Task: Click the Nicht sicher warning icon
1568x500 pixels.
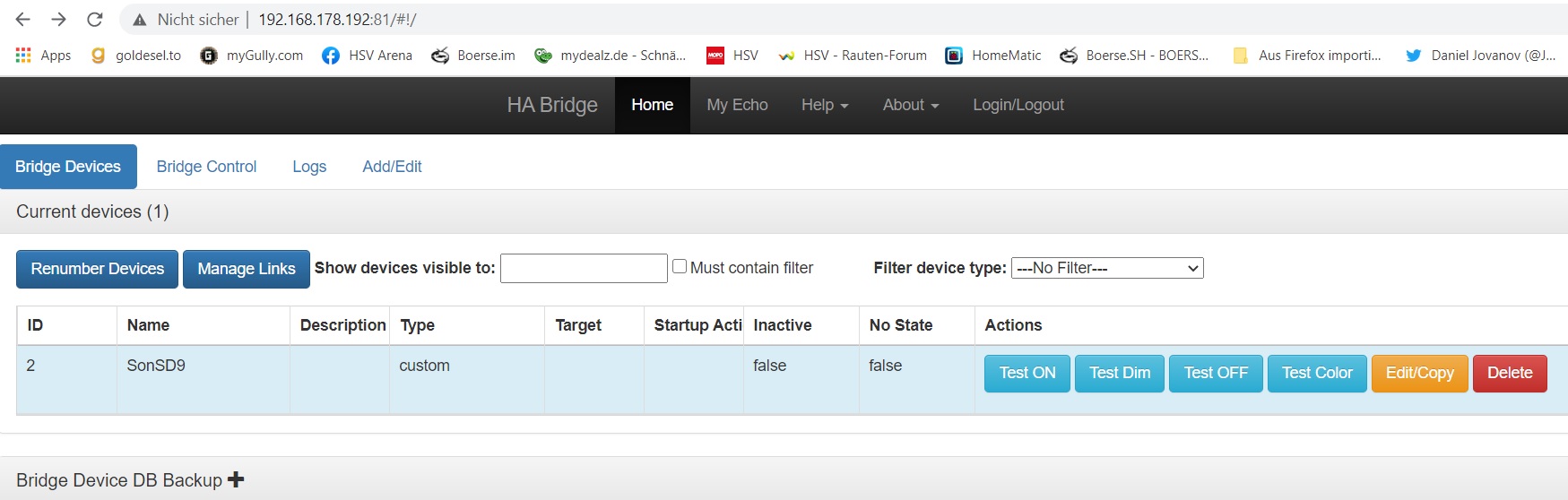Action: (x=139, y=19)
